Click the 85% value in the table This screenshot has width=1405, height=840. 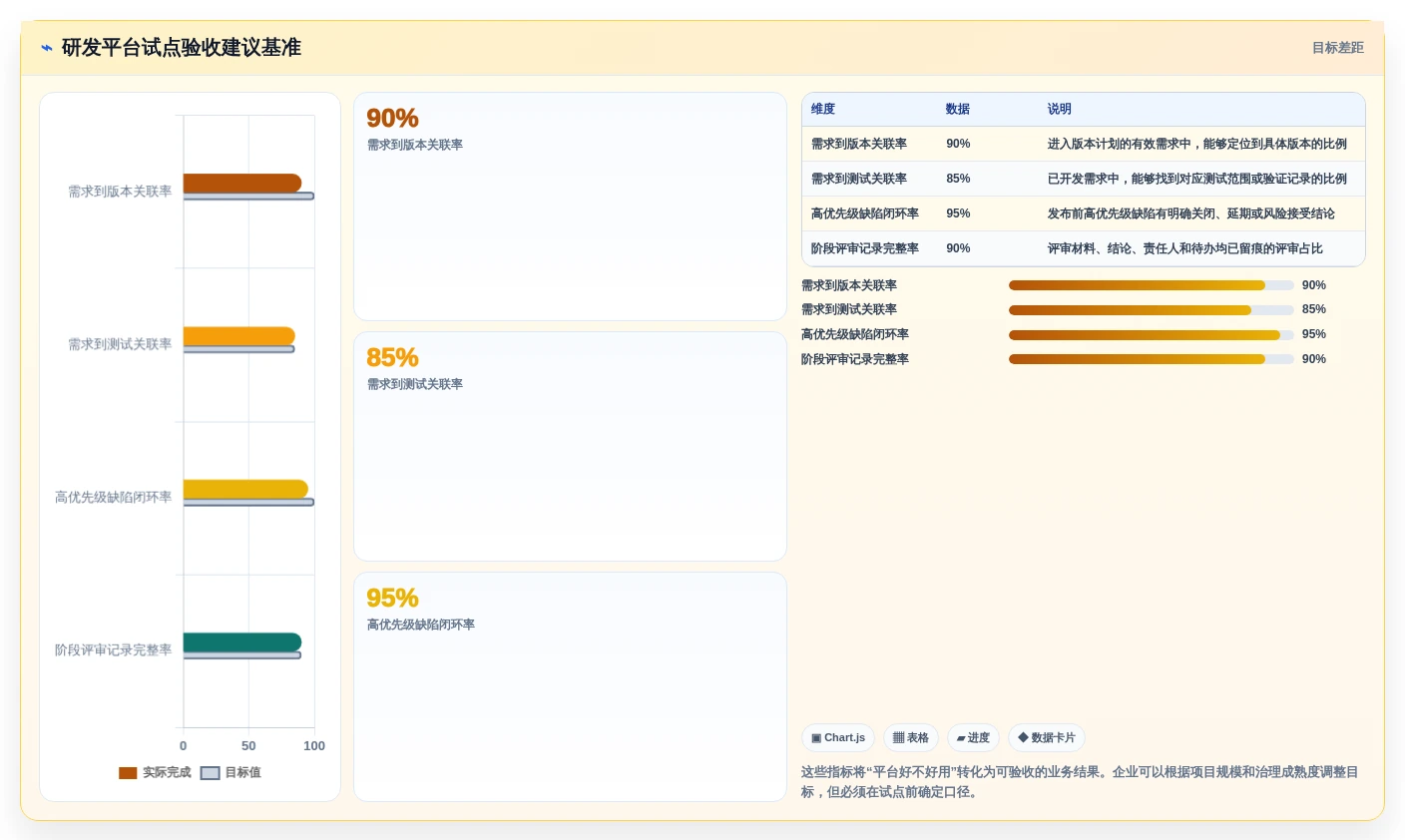(x=958, y=179)
